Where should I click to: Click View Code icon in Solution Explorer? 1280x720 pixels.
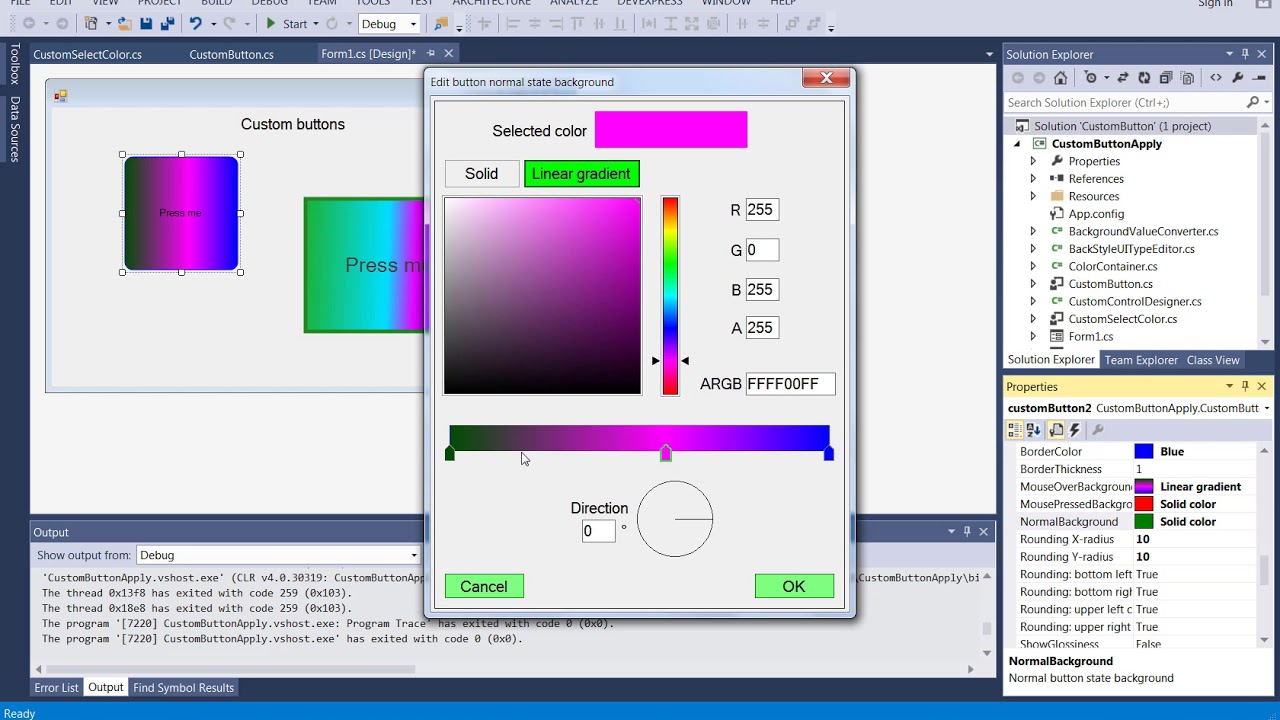[x=1216, y=78]
